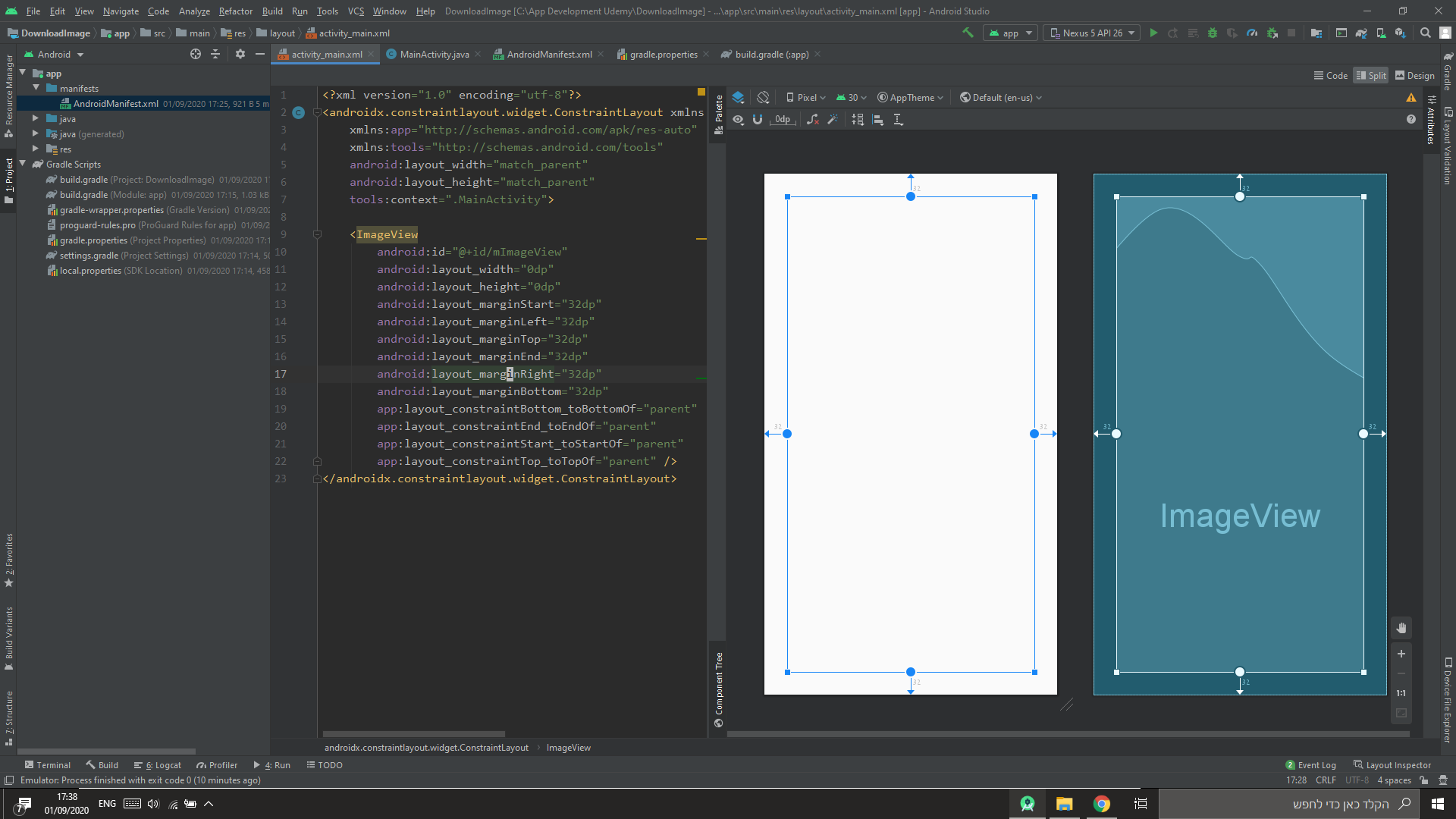The image size is (1456, 819).
Task: Click Select Opened File target icon in Project panel
Action: (196, 54)
